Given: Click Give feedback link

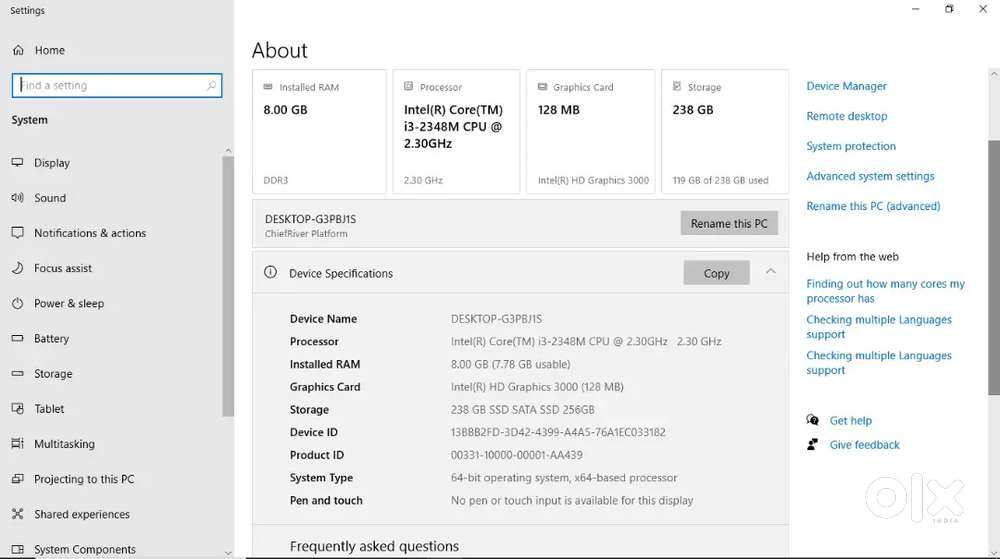Looking at the screenshot, I should click(864, 444).
